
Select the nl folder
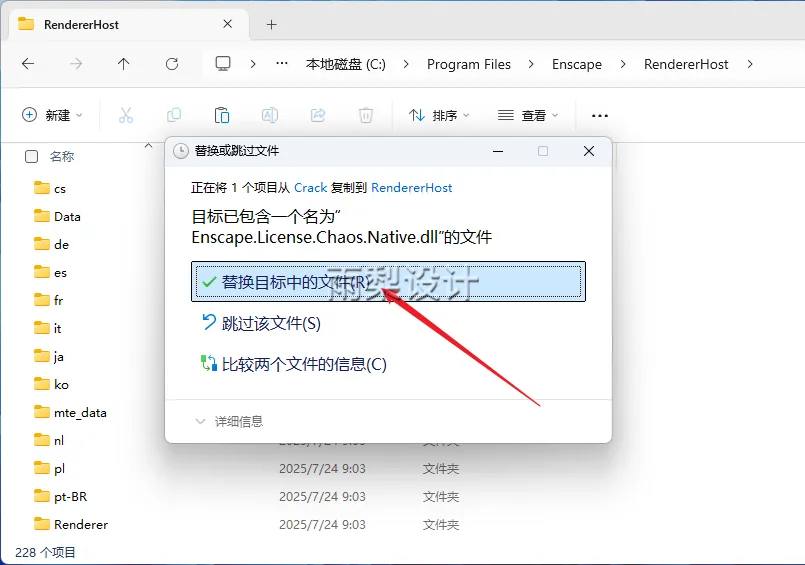point(49,440)
